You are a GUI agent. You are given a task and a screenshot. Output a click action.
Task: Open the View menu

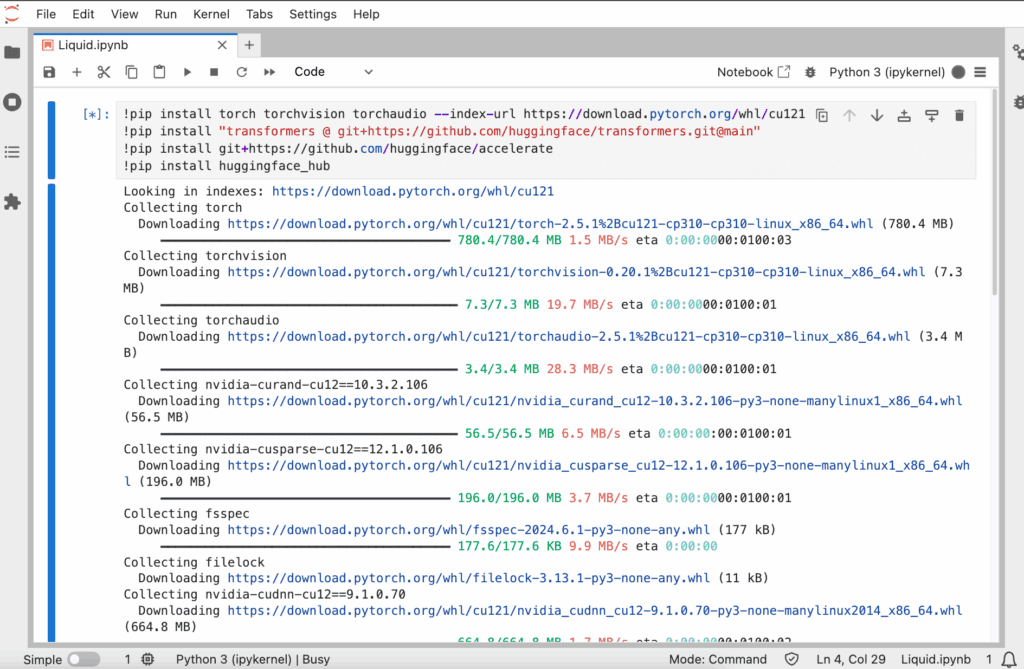pos(124,14)
